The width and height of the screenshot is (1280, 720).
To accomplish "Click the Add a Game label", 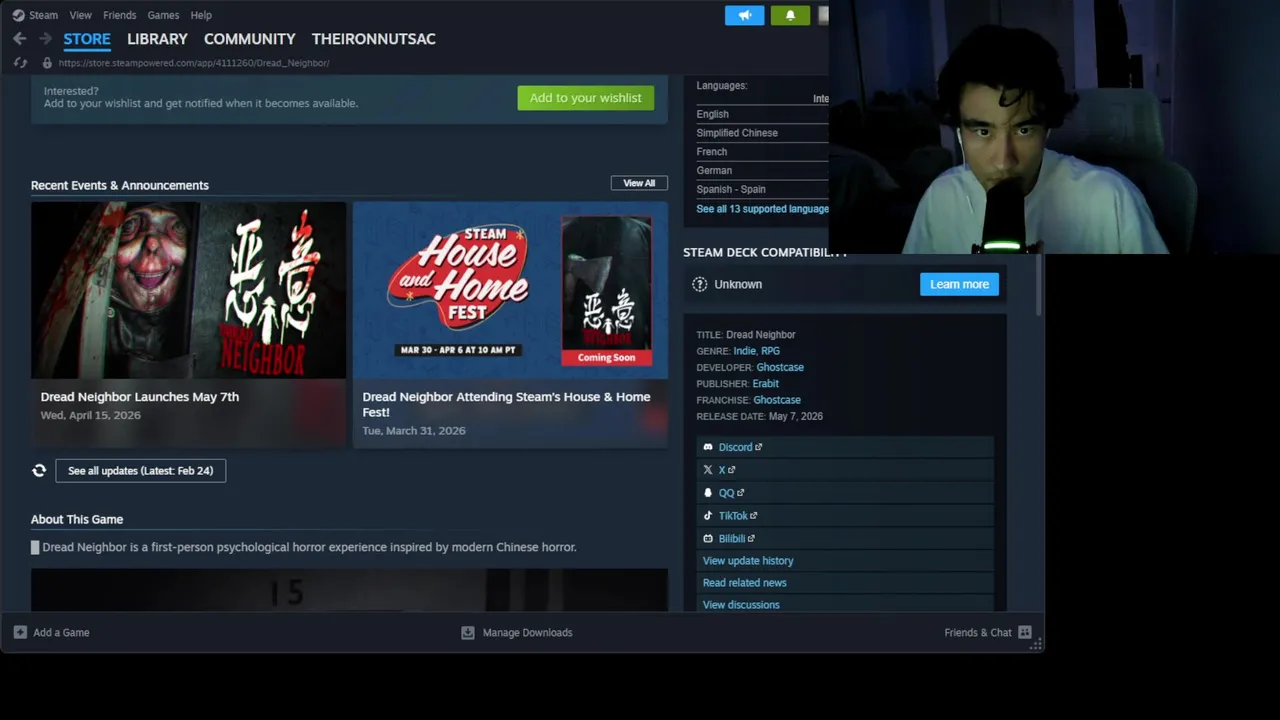I will click(x=61, y=632).
